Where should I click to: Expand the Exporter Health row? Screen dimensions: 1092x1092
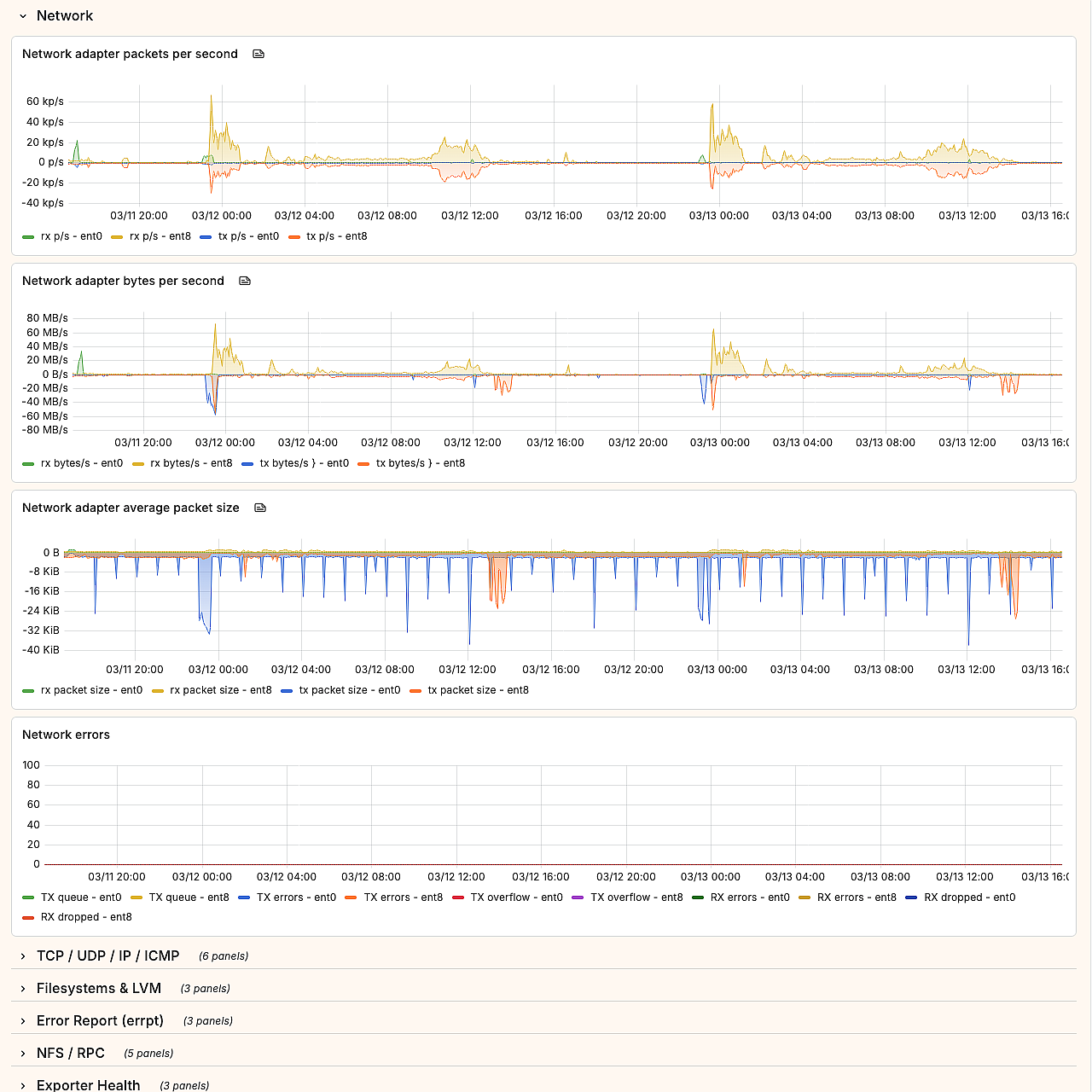(x=23, y=1085)
